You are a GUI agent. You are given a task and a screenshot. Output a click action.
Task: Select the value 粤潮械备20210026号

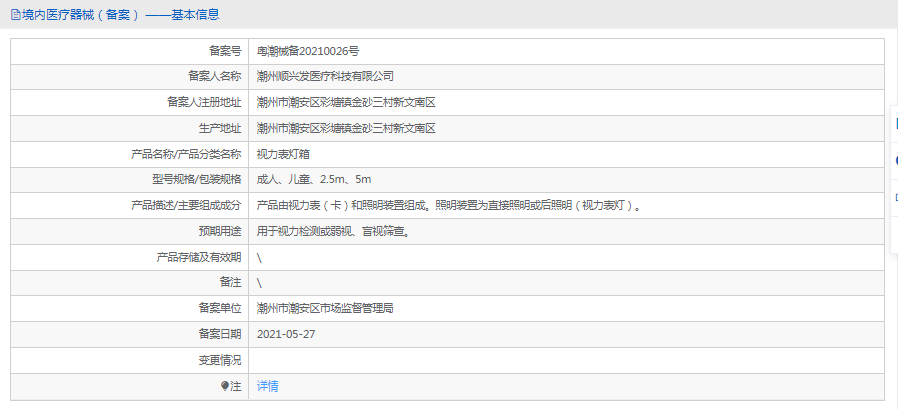pyautogui.click(x=308, y=52)
